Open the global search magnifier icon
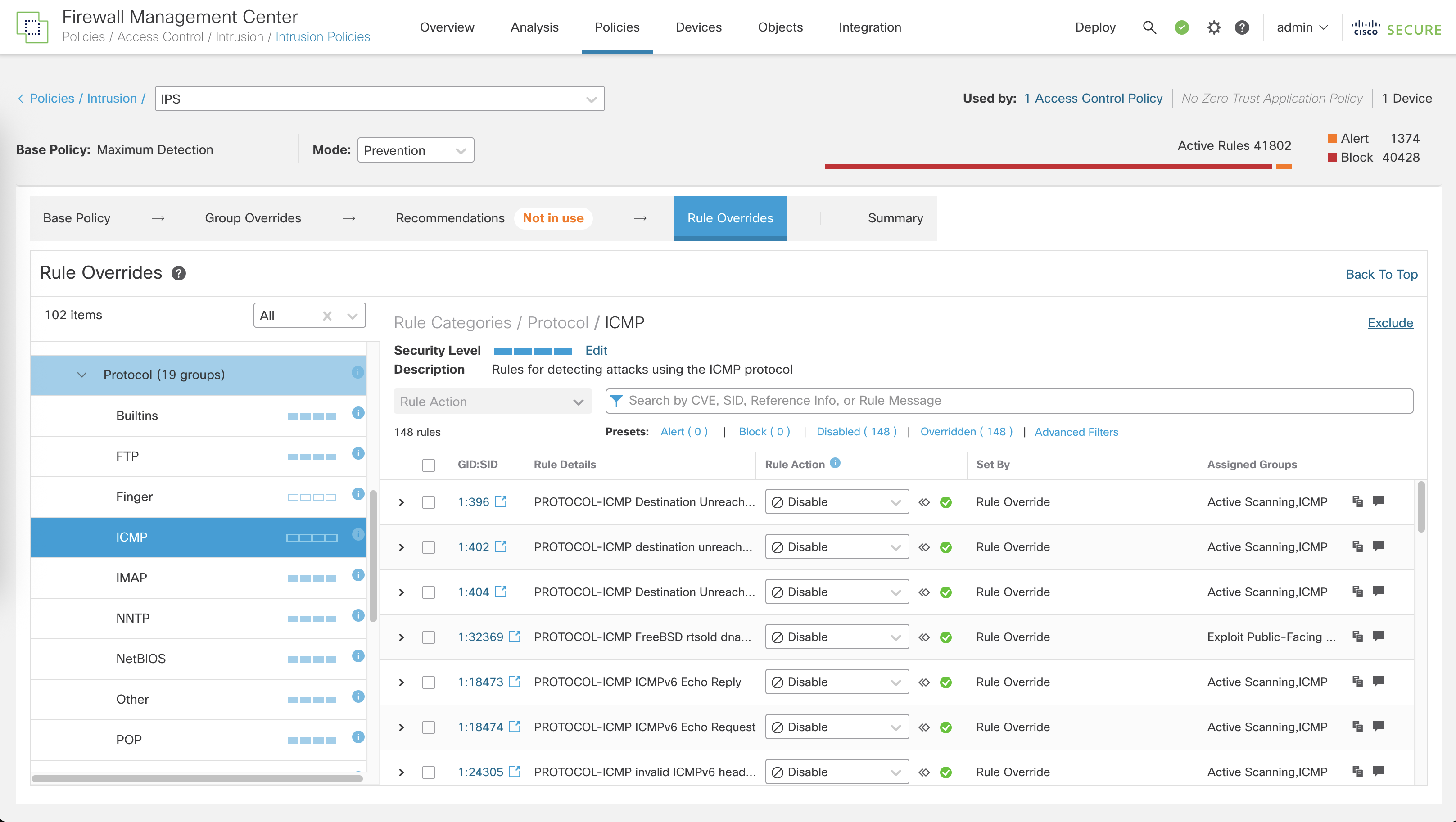This screenshot has height=822, width=1456. pos(1149,27)
